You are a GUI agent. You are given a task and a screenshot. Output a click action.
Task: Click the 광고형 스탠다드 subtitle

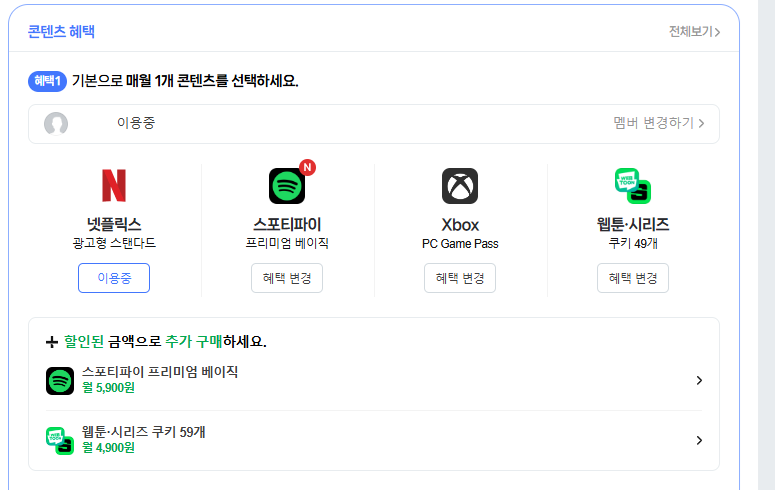114,243
